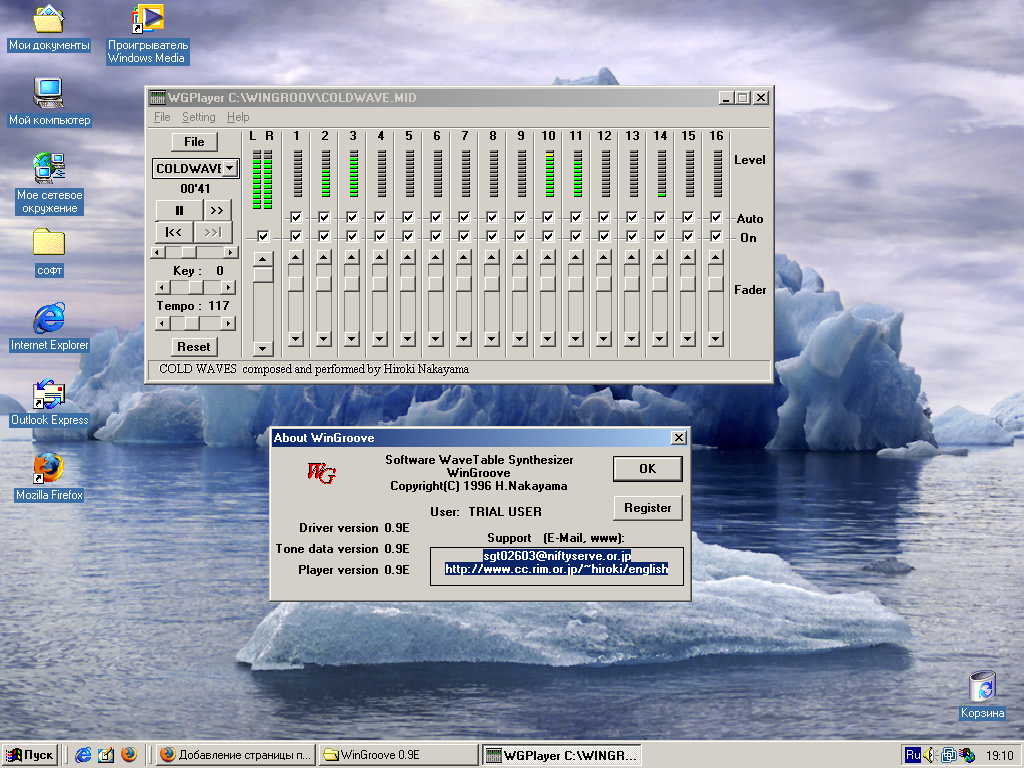Viewport: 1024px width, 768px height.
Task: Pause playback in WGPlayer
Action: 179,210
